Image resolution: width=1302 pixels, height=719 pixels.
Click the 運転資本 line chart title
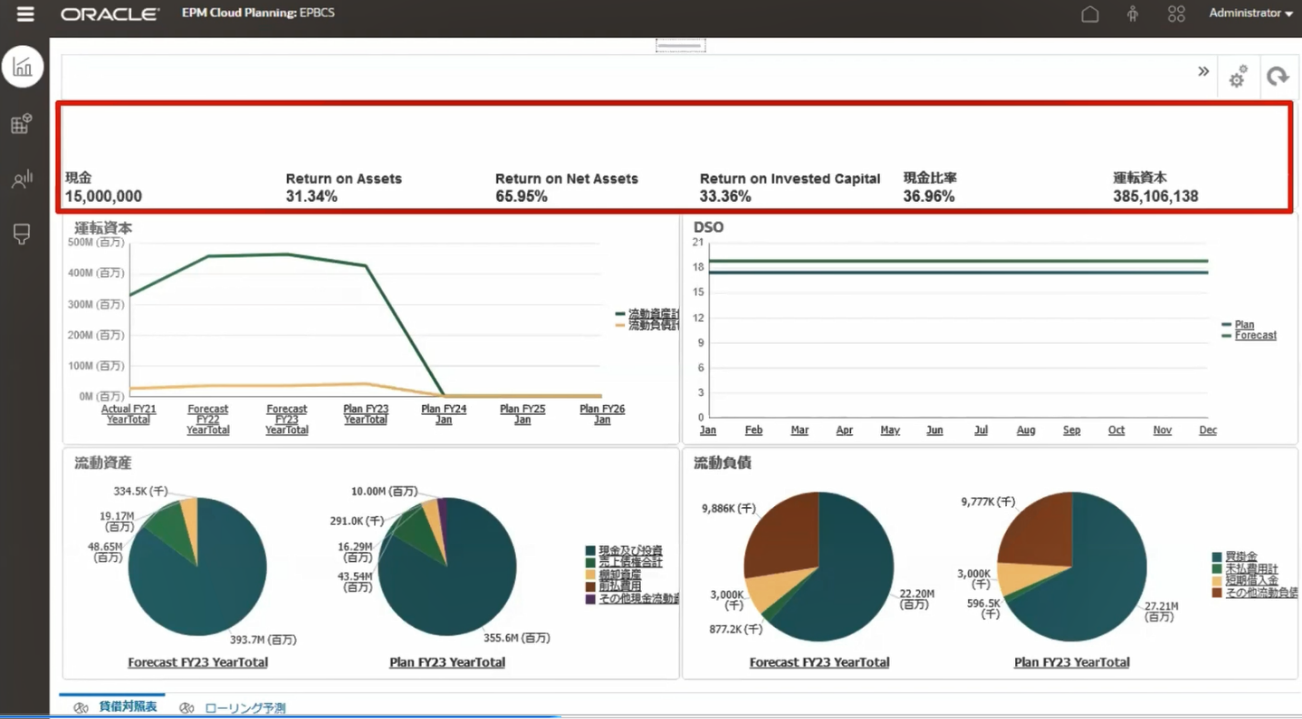coord(103,228)
